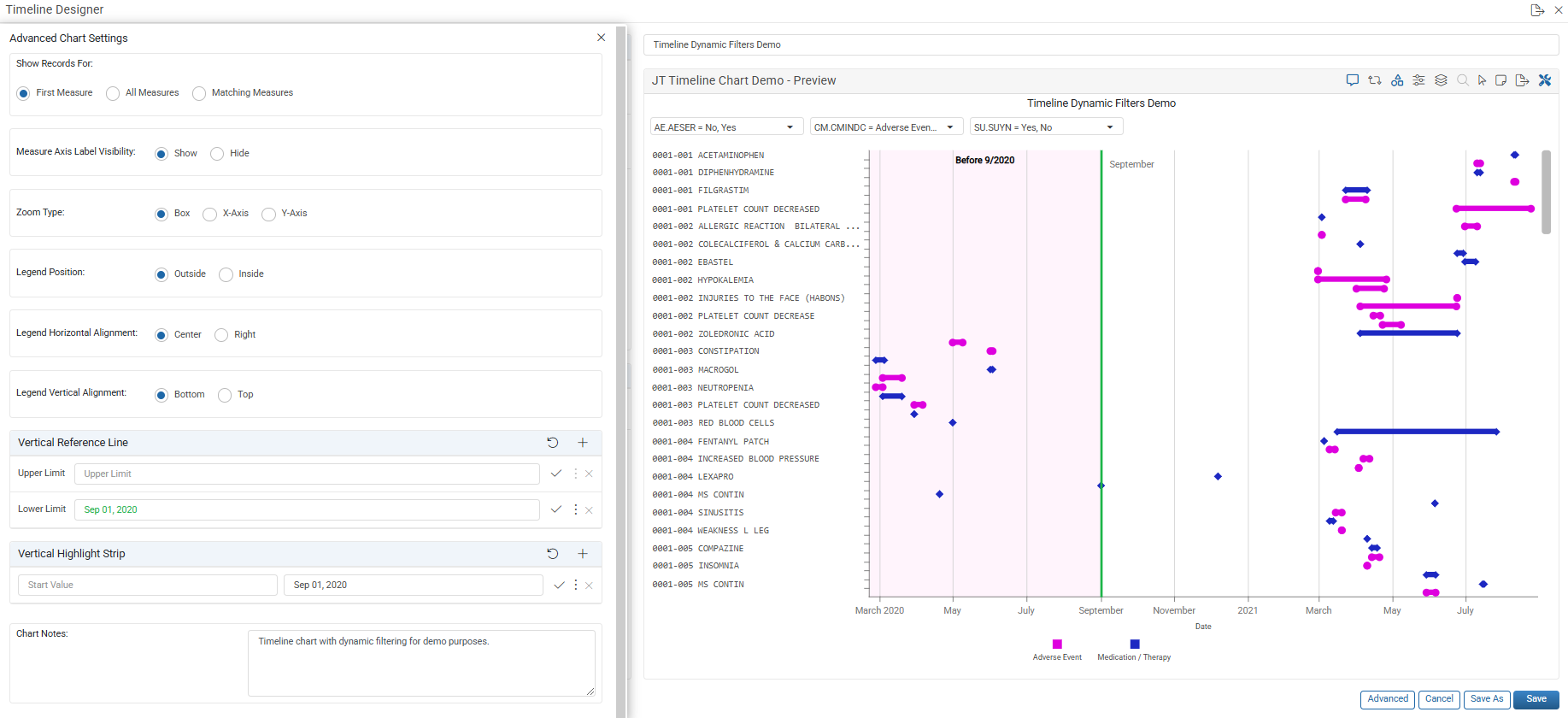Click the sticky note icon
The width and height of the screenshot is (1568, 718).
1500,80
